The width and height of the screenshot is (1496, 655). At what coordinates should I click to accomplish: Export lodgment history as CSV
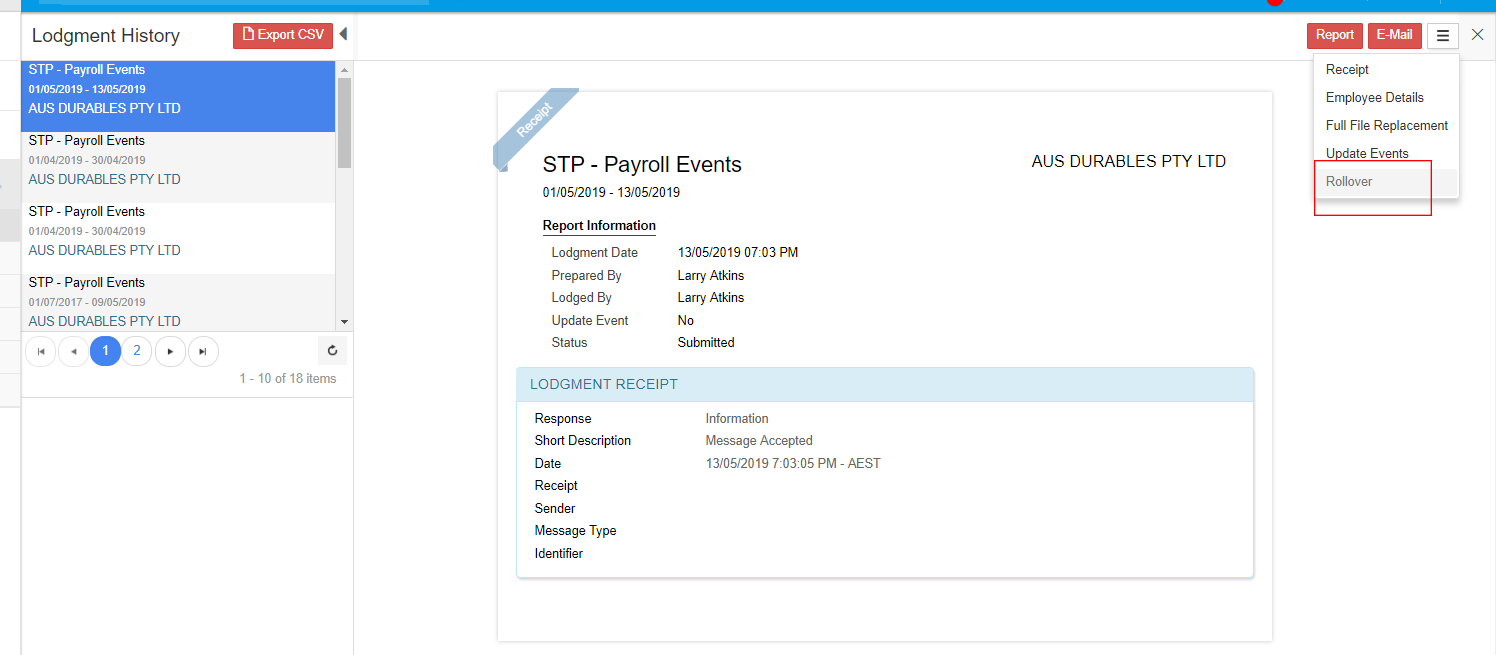pyautogui.click(x=283, y=35)
